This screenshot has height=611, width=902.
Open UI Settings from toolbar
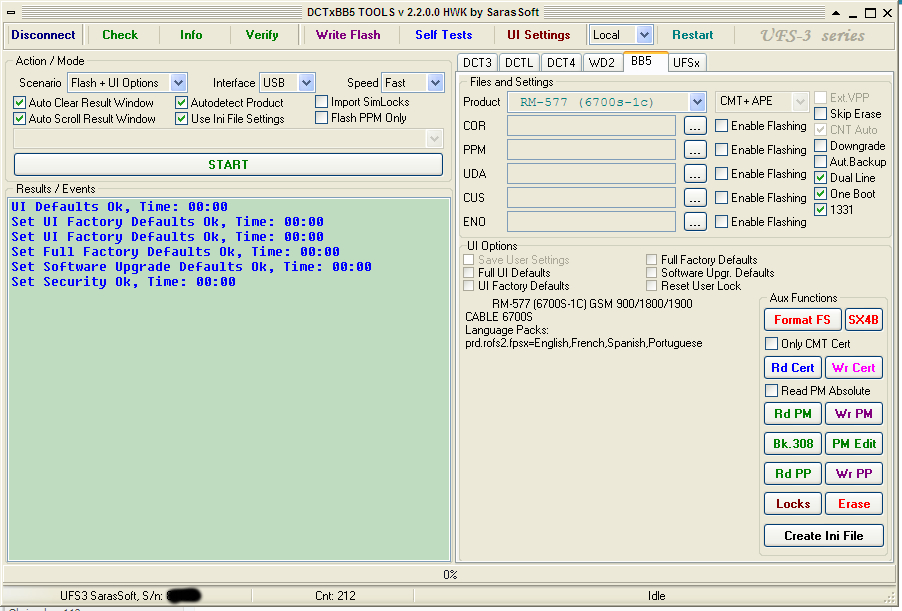(x=538, y=35)
